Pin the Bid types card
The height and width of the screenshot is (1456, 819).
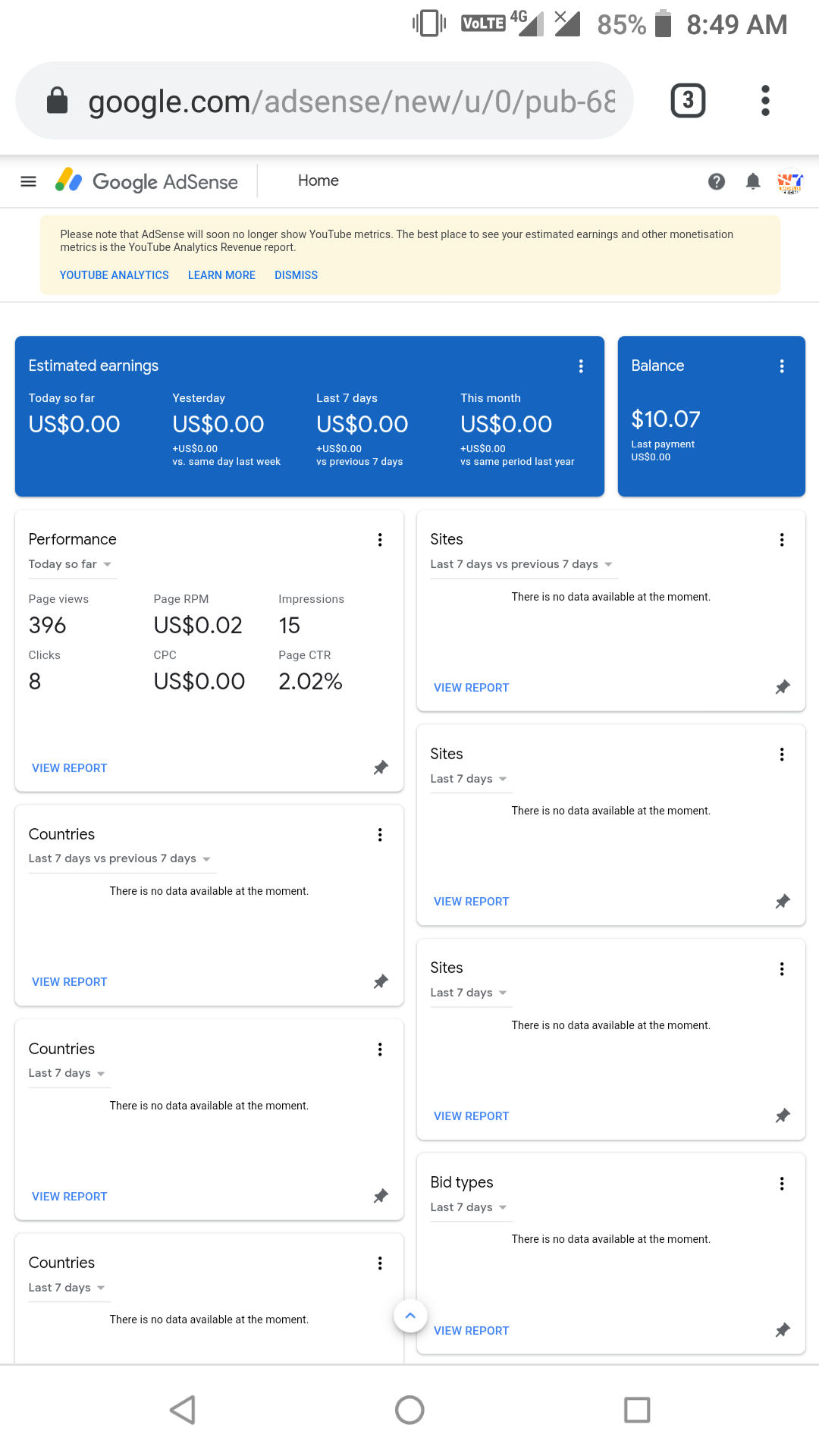pyautogui.click(x=783, y=1330)
